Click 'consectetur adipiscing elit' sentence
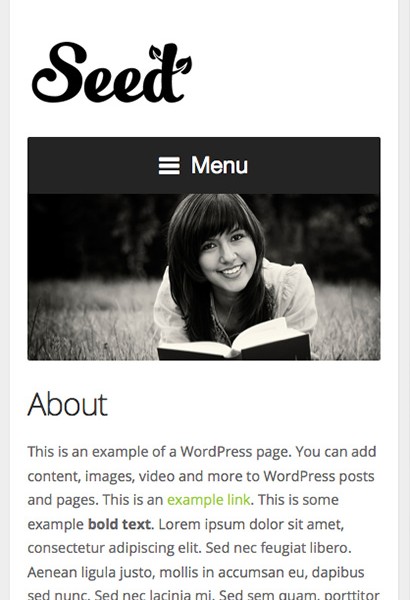 (x=114, y=548)
